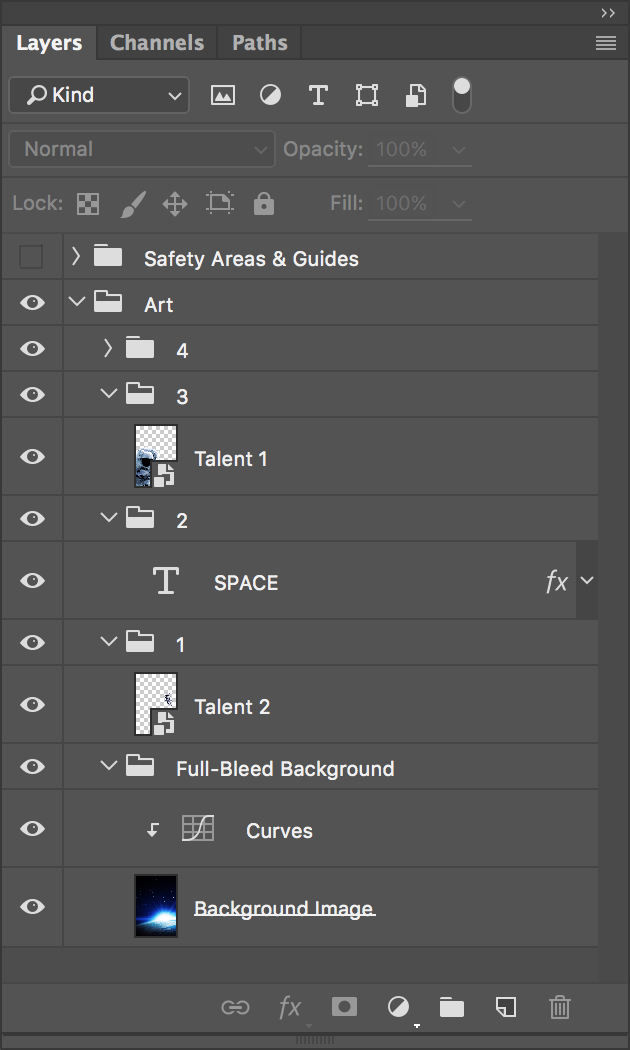Viewport: 630px width, 1050px height.
Task: Open the Opacity slider dropdown arrow
Action: 459,150
